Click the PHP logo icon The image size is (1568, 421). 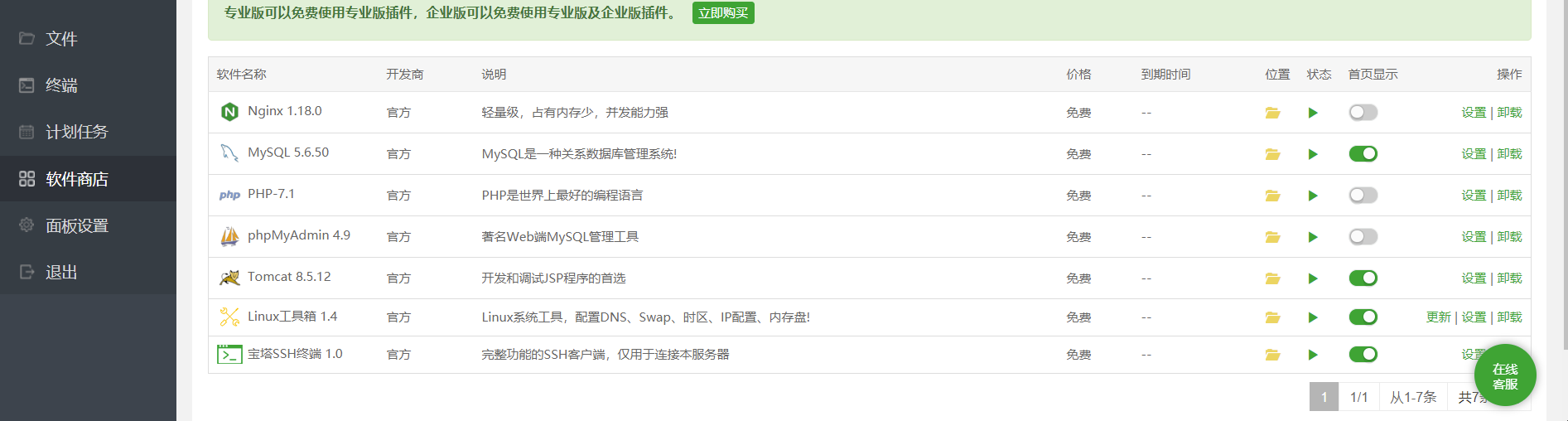click(x=229, y=196)
